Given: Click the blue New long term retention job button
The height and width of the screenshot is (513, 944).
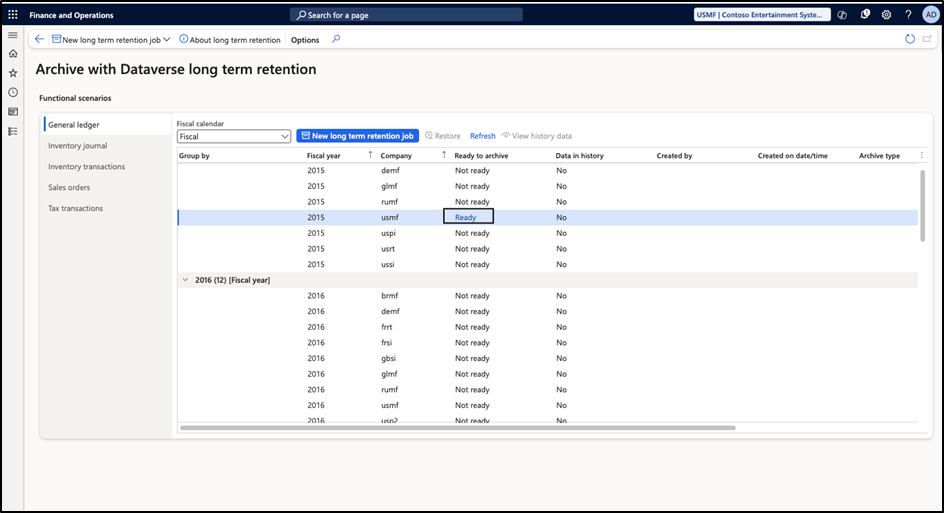Looking at the screenshot, I should (357, 136).
